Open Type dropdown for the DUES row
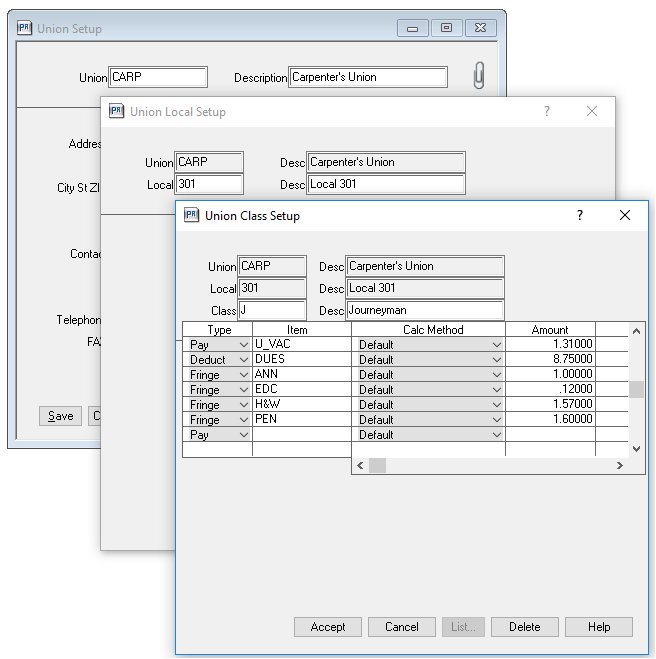 [x=244, y=360]
